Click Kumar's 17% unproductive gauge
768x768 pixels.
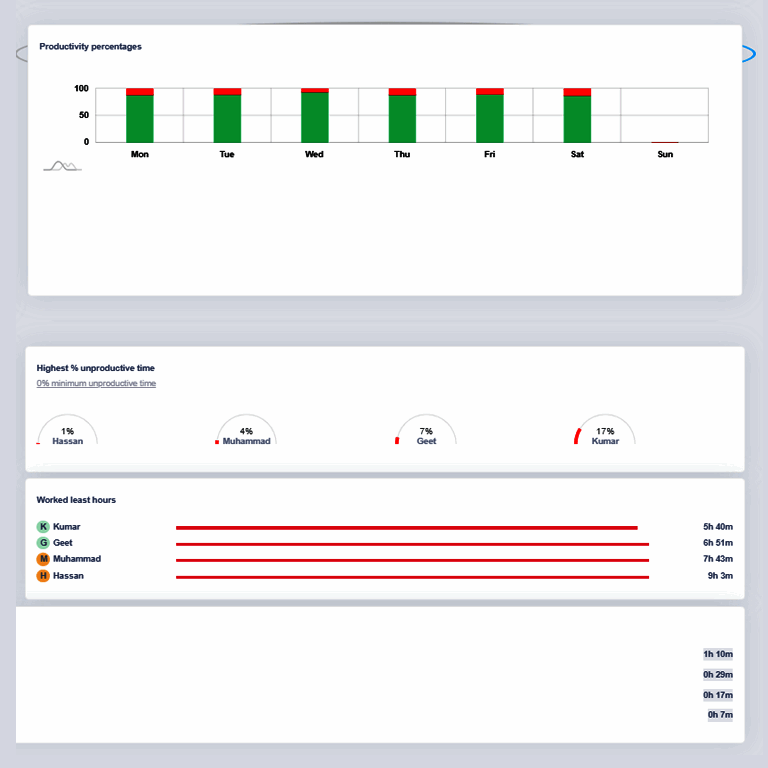pyautogui.click(x=605, y=430)
